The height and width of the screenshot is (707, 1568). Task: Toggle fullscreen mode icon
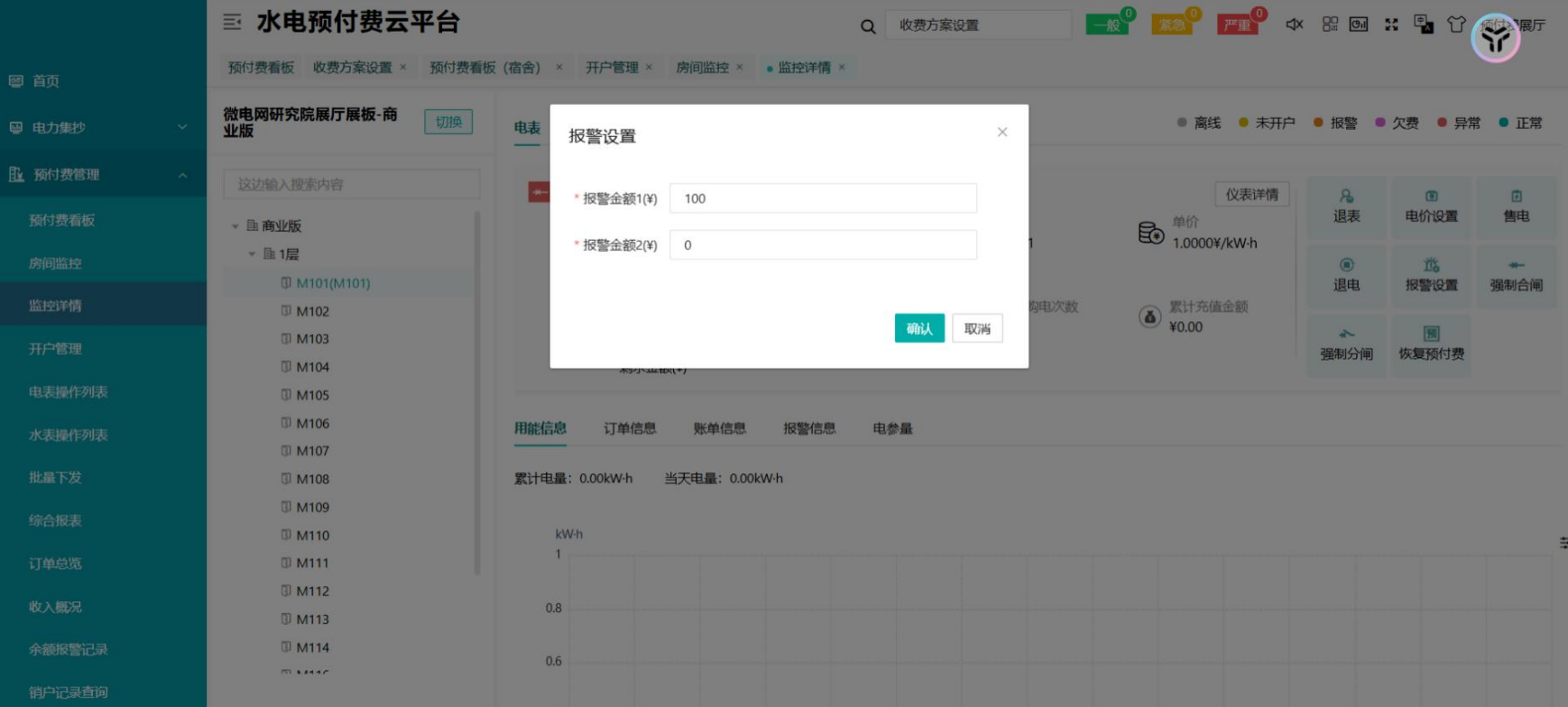pyautogui.click(x=1391, y=24)
